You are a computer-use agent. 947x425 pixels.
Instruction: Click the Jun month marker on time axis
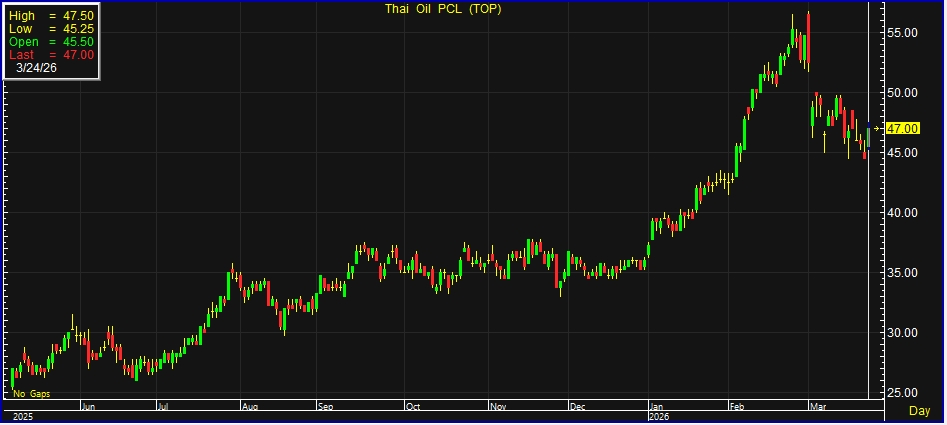87,407
